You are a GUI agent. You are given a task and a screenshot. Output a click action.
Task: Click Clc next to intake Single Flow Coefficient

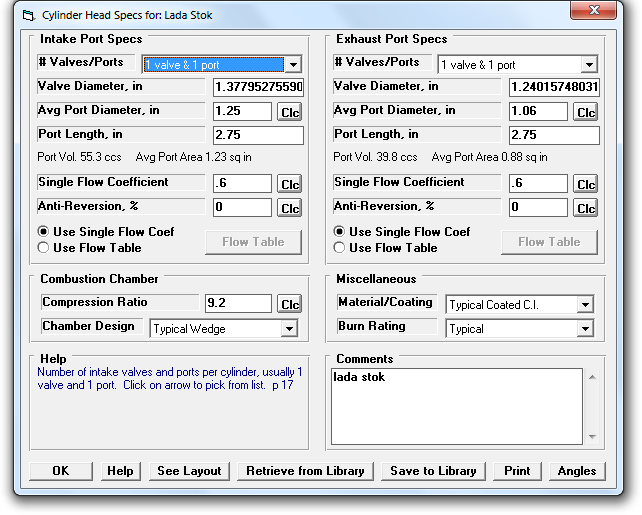click(x=289, y=184)
